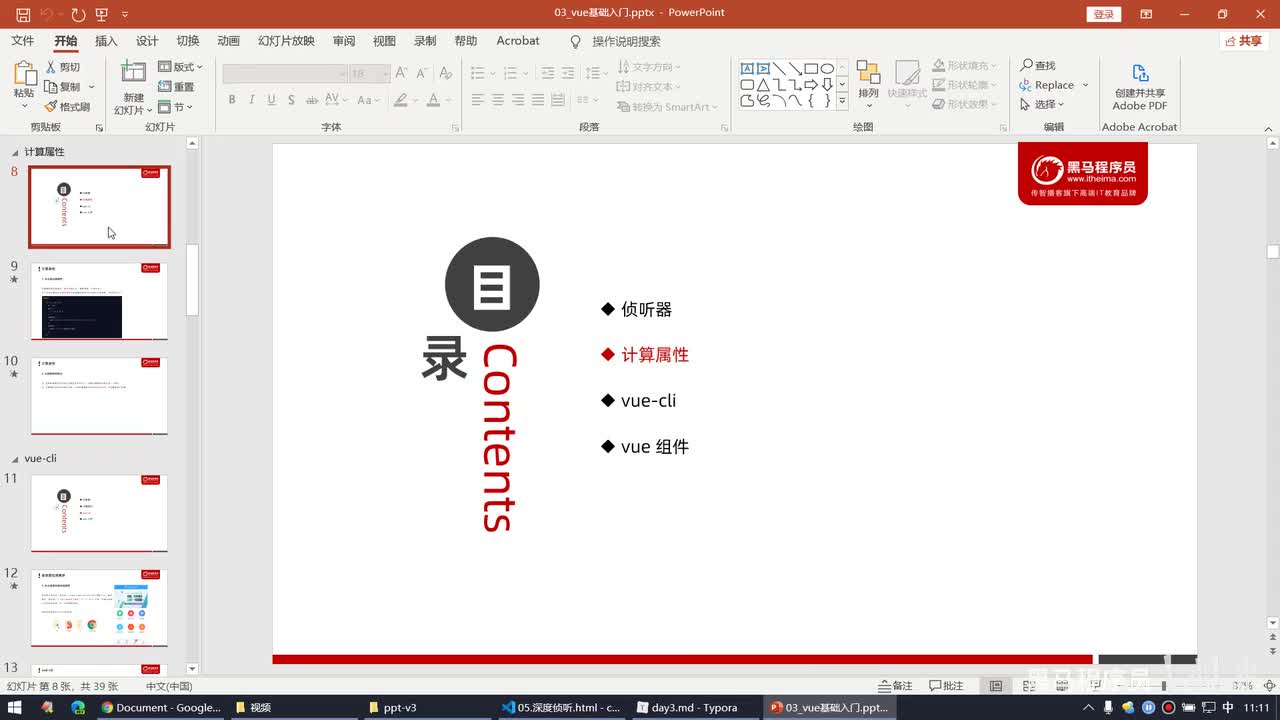This screenshot has height=720, width=1280.
Task: Open the Arrange (排列) menu
Action: 868,84
